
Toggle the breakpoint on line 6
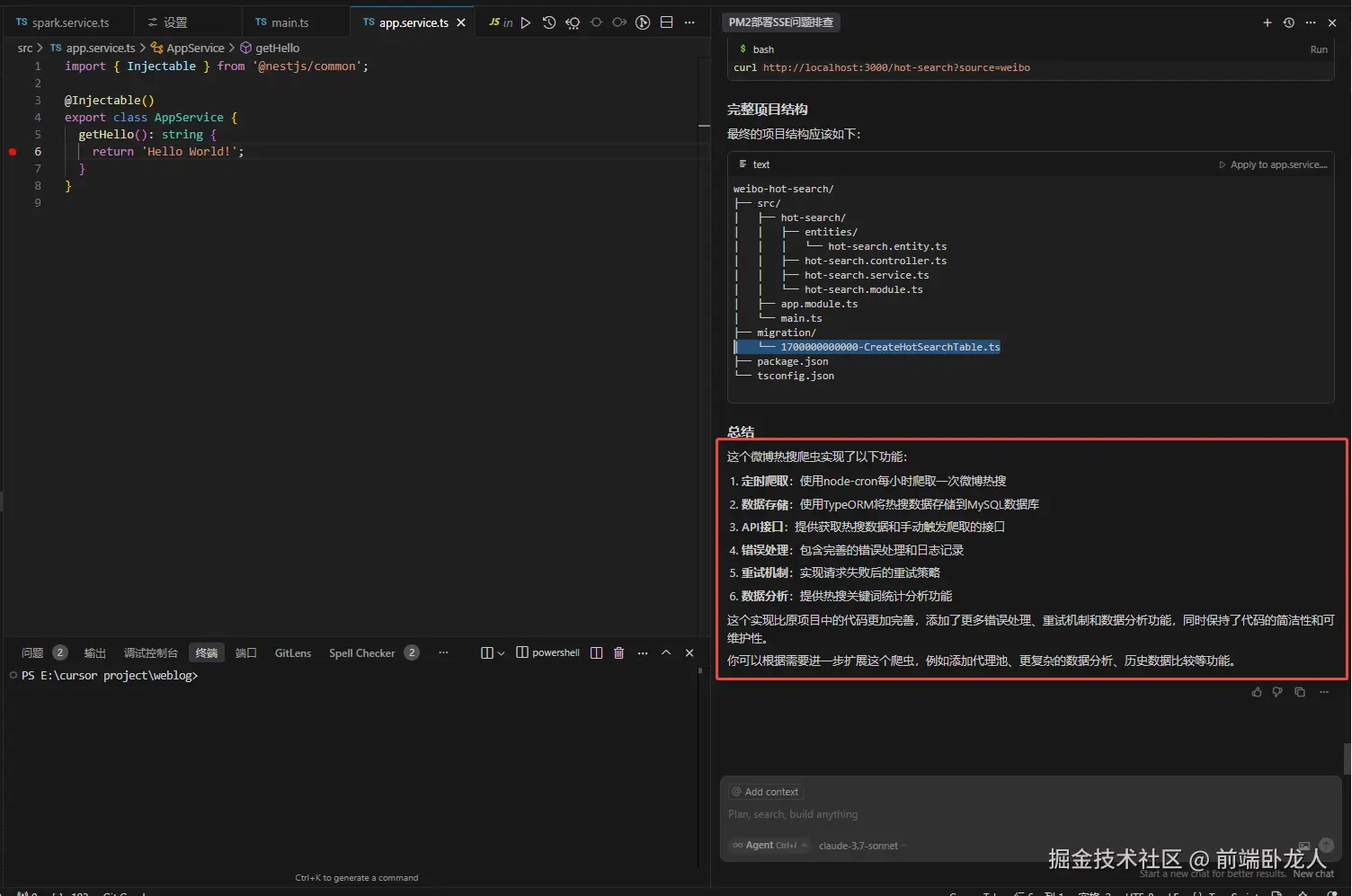[x=13, y=152]
